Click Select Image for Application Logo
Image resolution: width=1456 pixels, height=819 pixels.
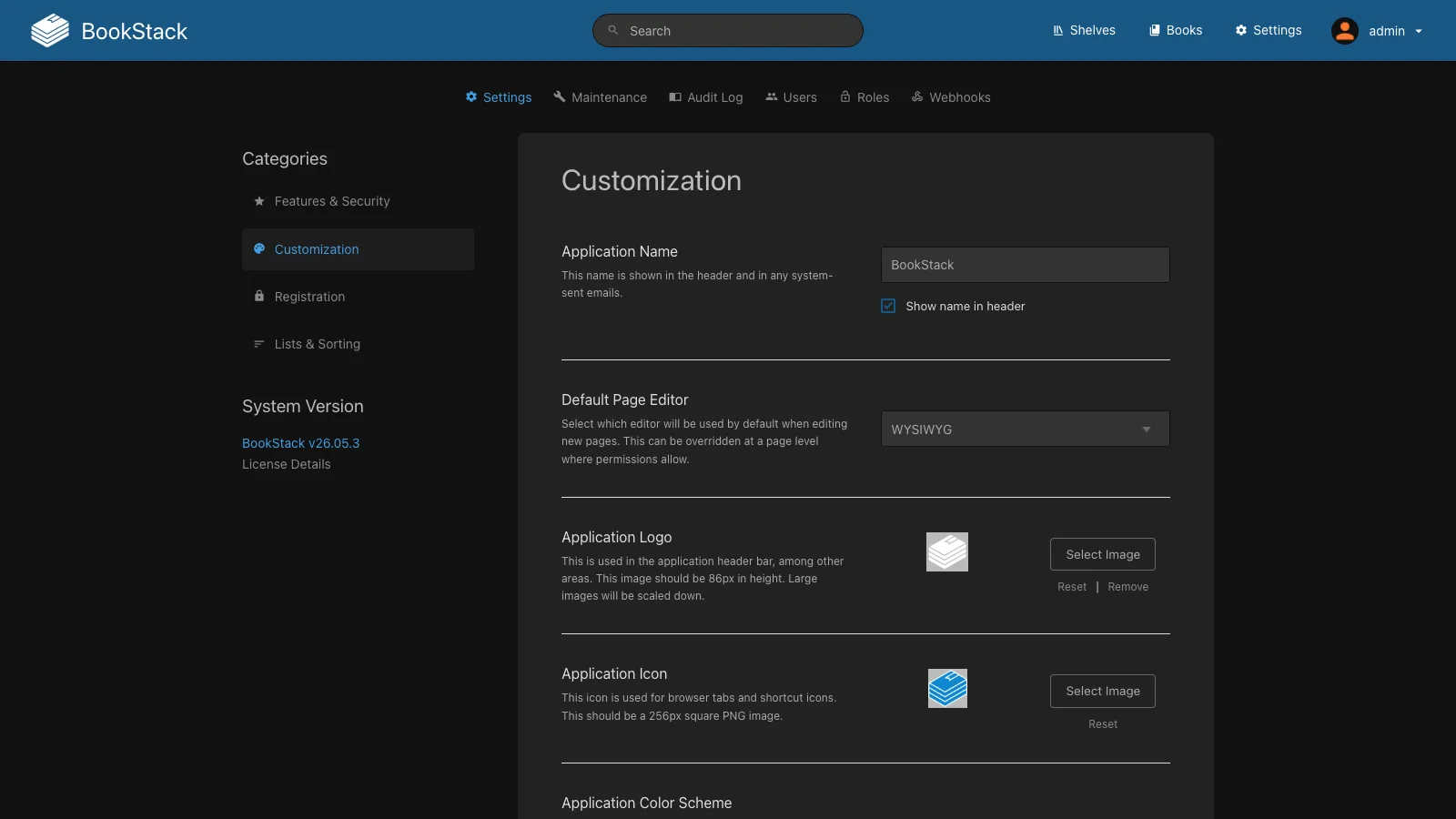1103,554
